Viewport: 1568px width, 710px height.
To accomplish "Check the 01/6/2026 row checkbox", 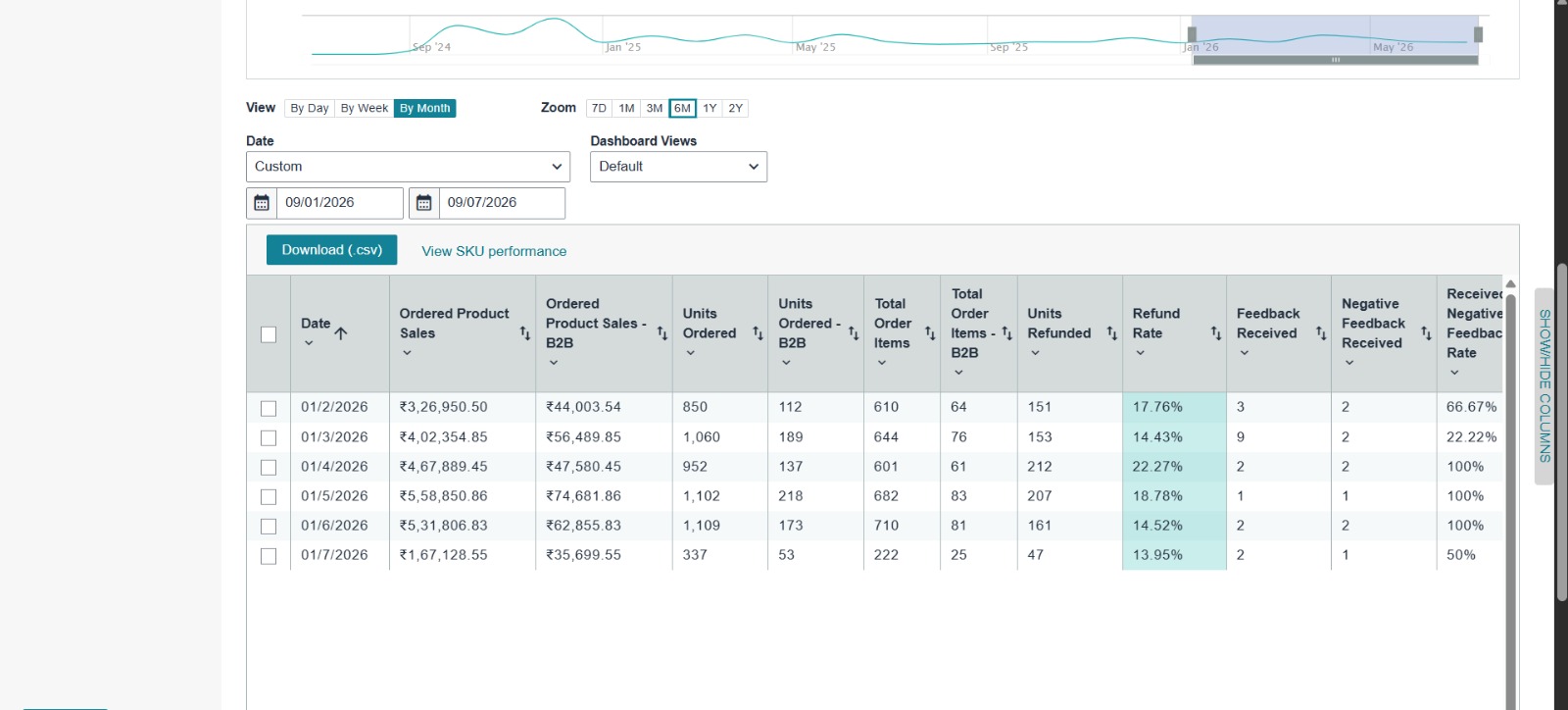I will [269, 526].
